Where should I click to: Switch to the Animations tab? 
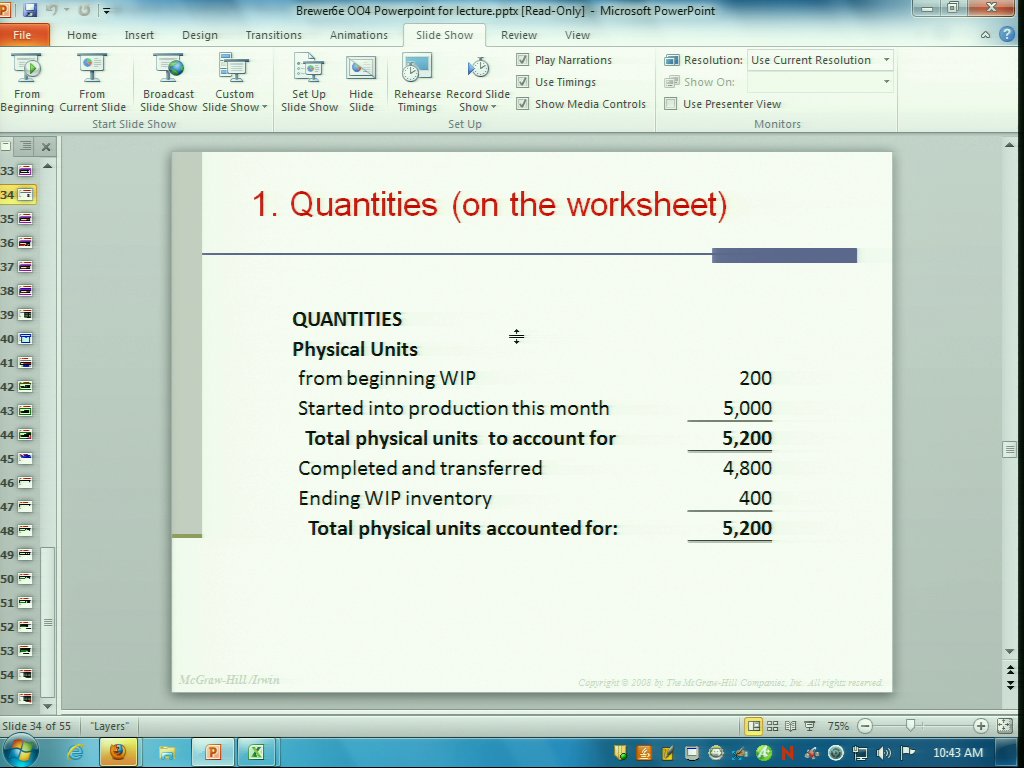tap(358, 35)
